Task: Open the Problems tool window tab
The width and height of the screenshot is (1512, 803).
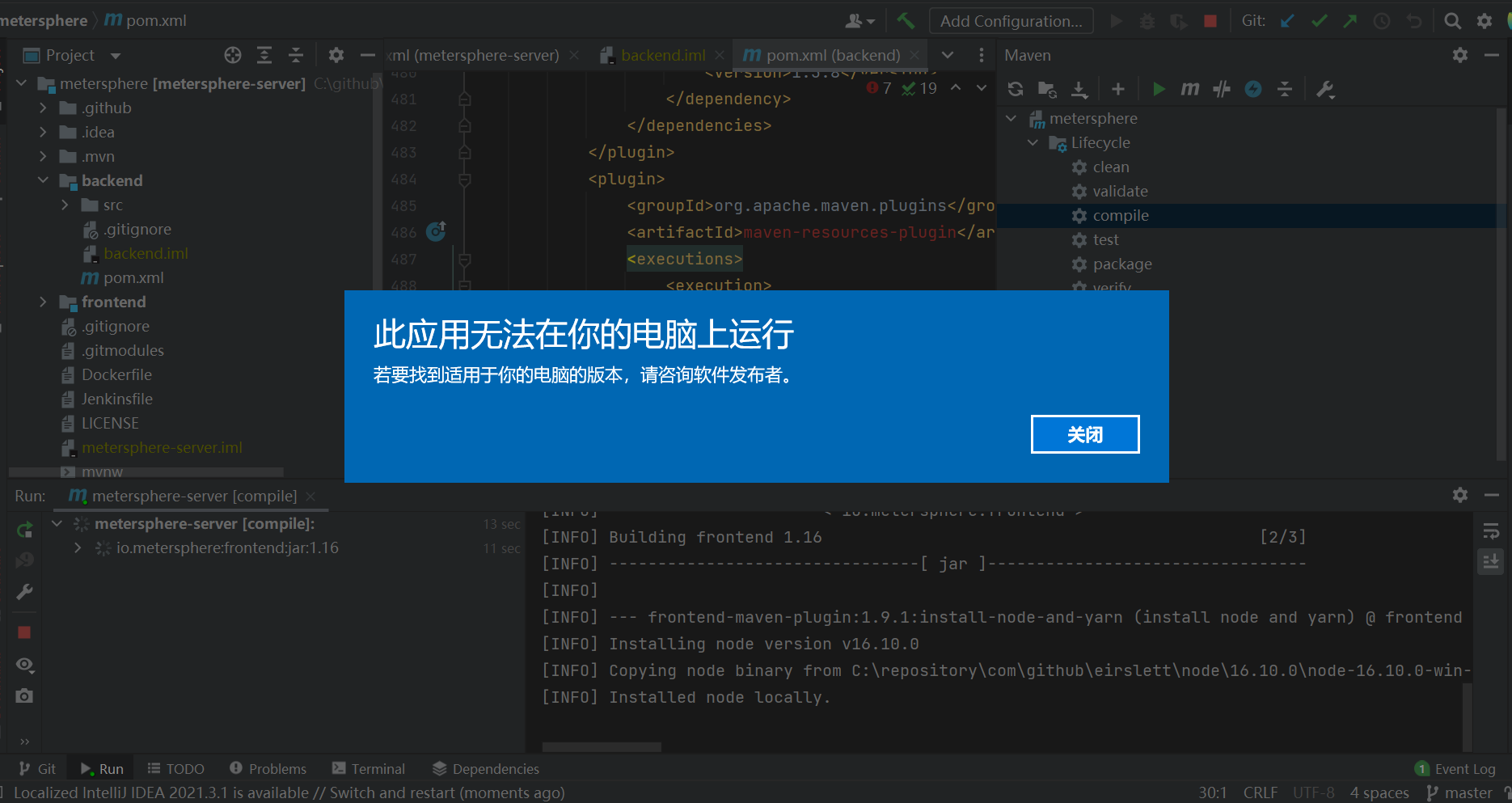Action: (268, 768)
